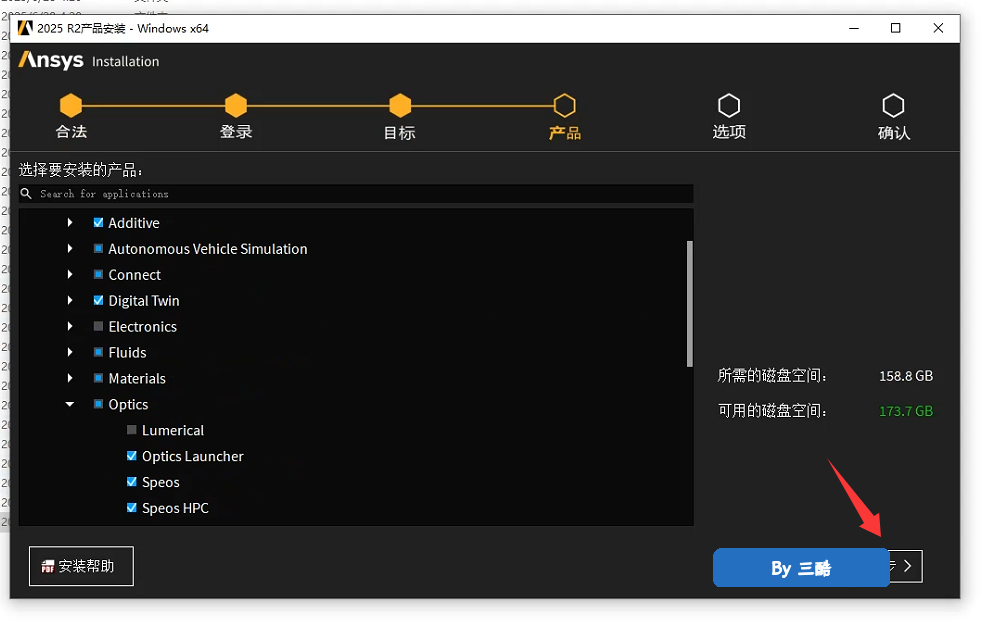Toggle the Fluids checkbox

(x=98, y=352)
